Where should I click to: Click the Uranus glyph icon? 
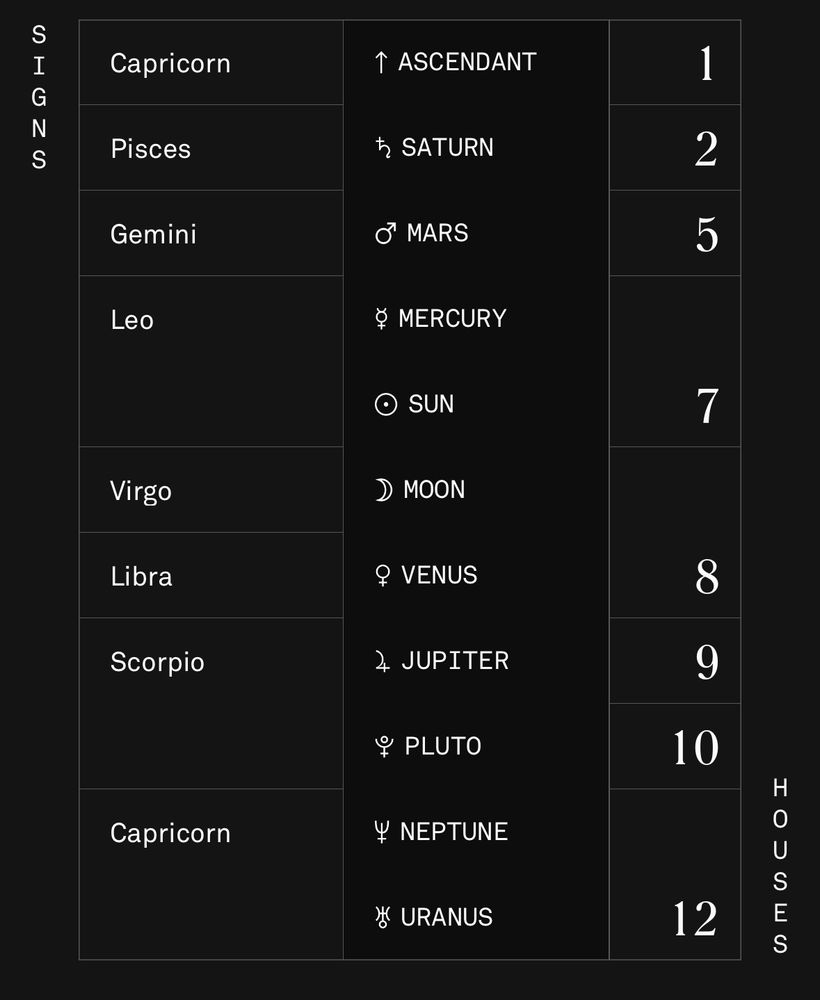pyautogui.click(x=383, y=917)
